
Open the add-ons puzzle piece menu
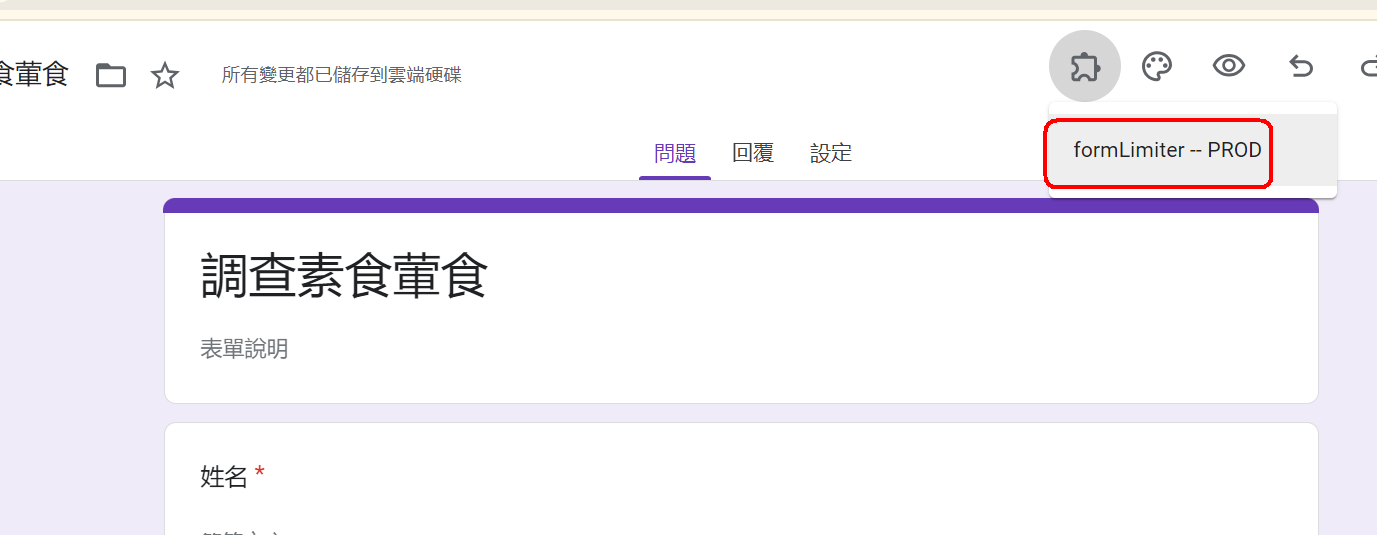1084,67
